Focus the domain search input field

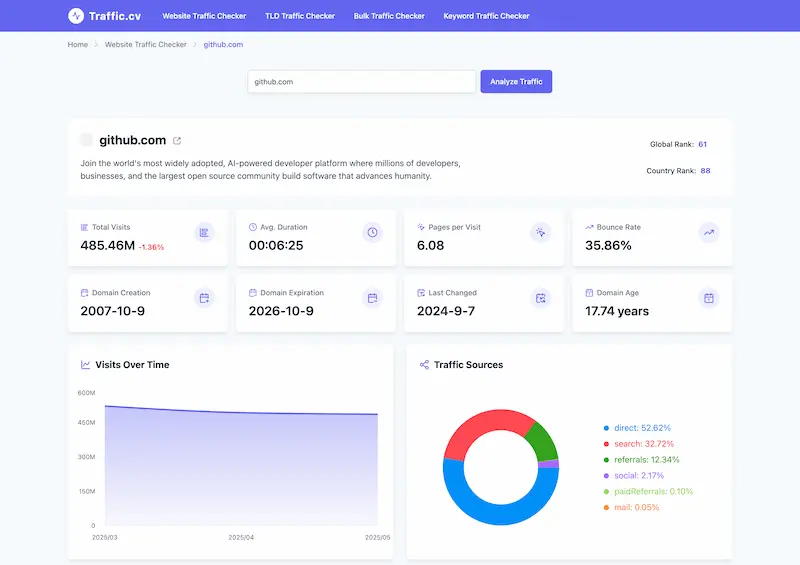(x=362, y=82)
